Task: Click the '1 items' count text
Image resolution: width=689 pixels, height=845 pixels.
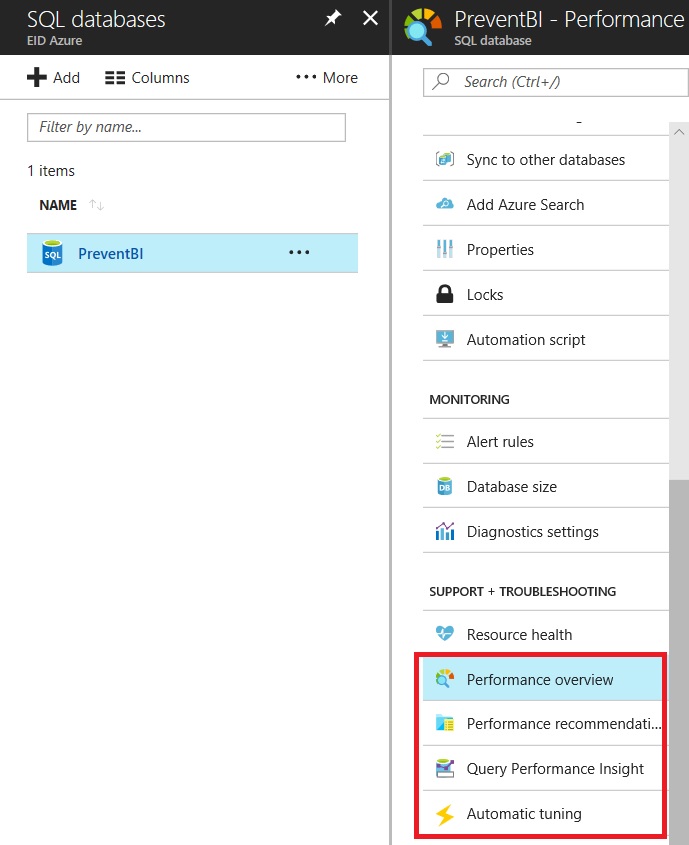Action: (x=51, y=171)
